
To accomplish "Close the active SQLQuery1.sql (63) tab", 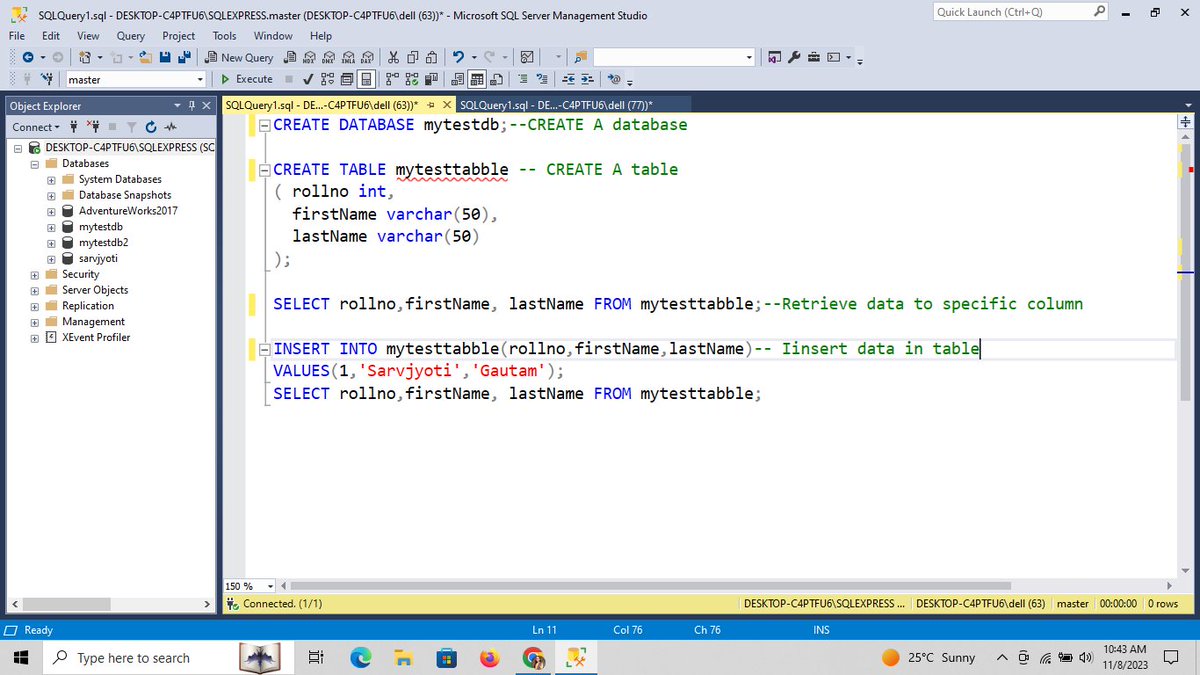I will 447,105.
